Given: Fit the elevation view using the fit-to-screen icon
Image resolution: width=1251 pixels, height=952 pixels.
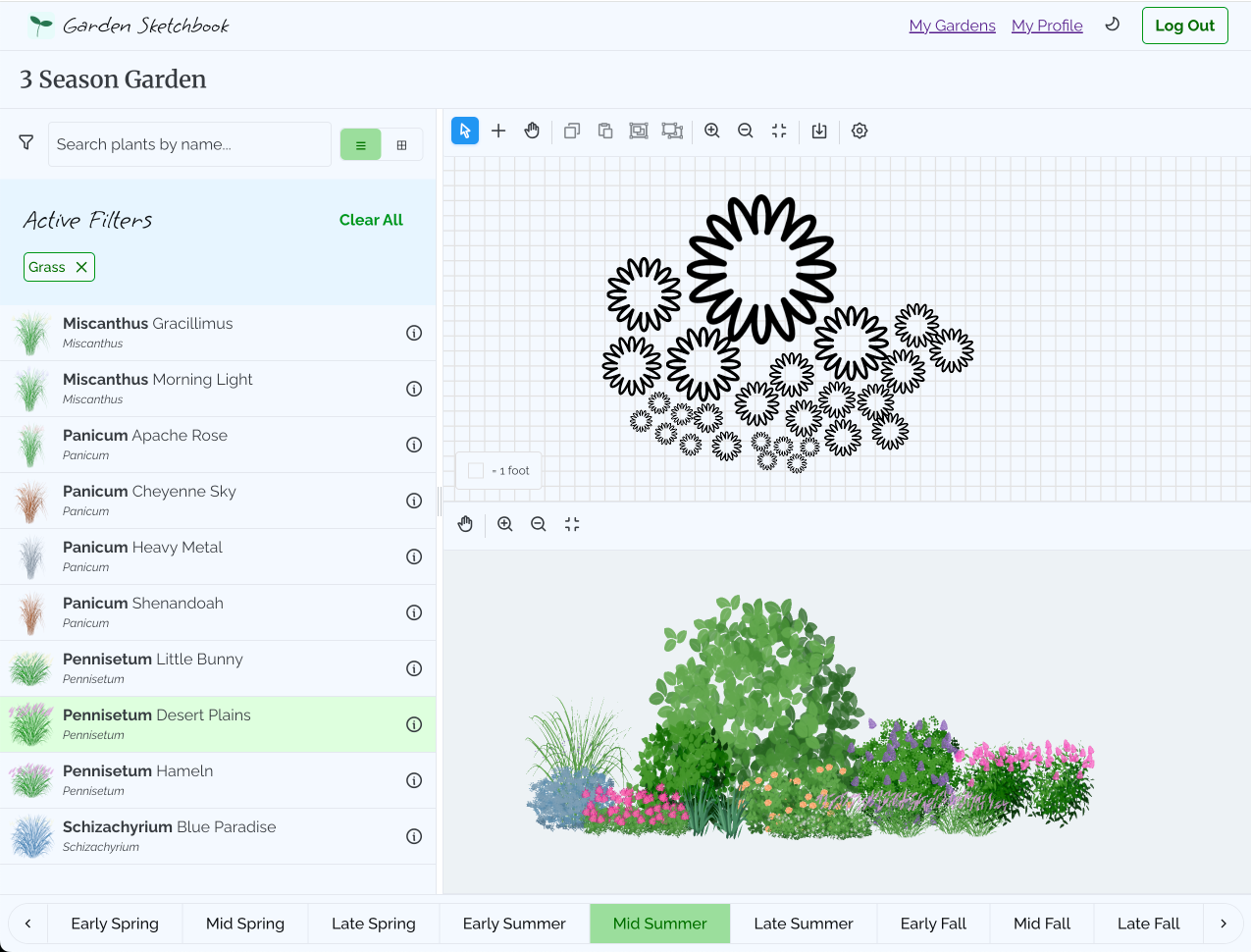Looking at the screenshot, I should click(x=572, y=524).
